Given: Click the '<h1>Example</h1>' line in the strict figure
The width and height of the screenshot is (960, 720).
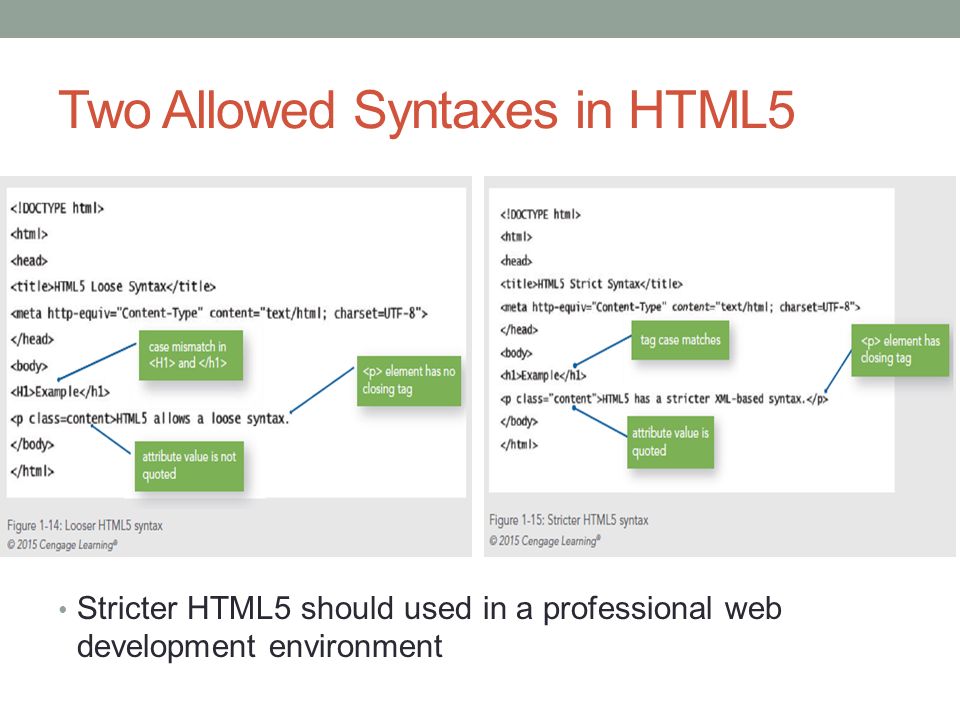Looking at the screenshot, I should 543,375.
